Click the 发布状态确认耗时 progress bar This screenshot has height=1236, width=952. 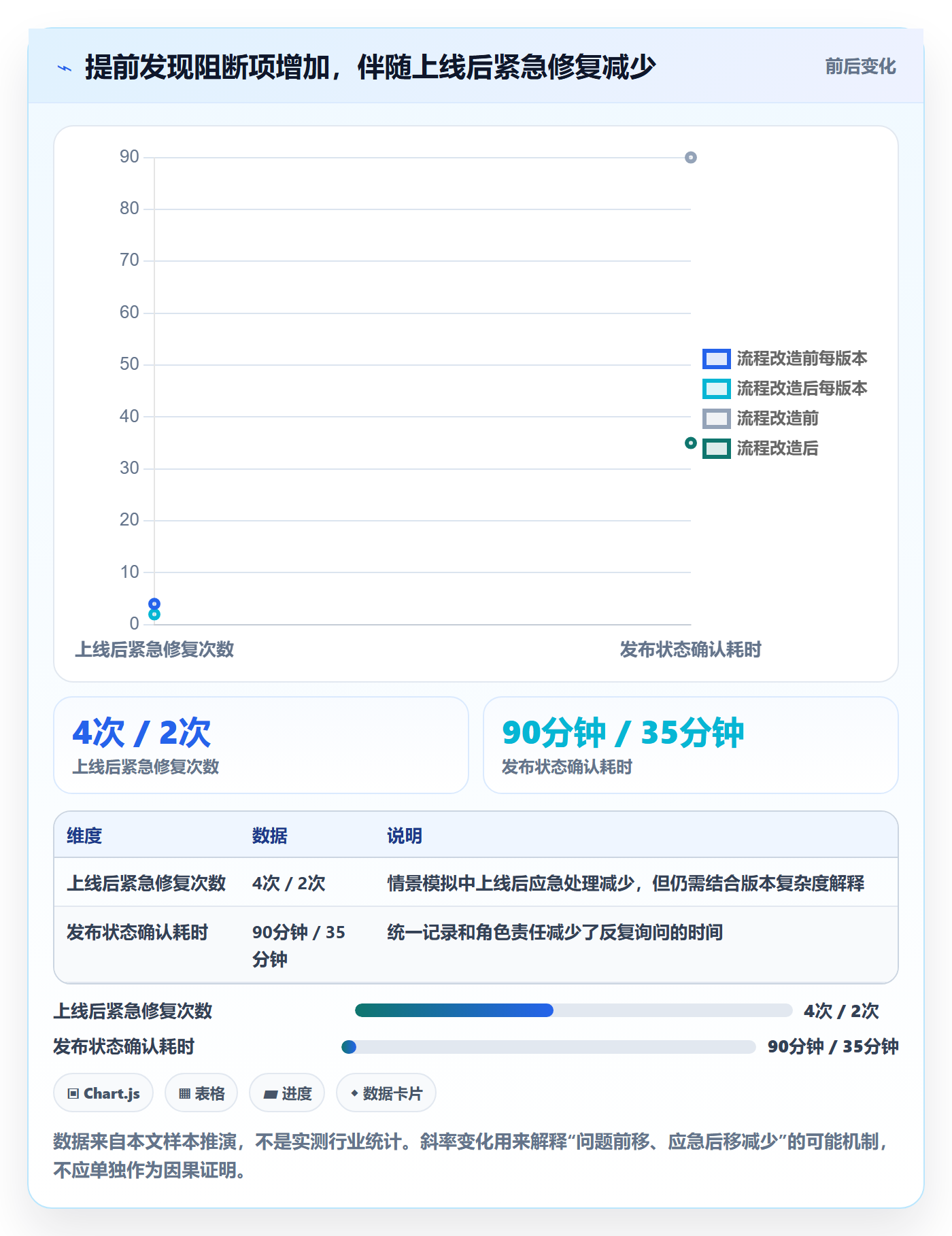[x=549, y=1047]
